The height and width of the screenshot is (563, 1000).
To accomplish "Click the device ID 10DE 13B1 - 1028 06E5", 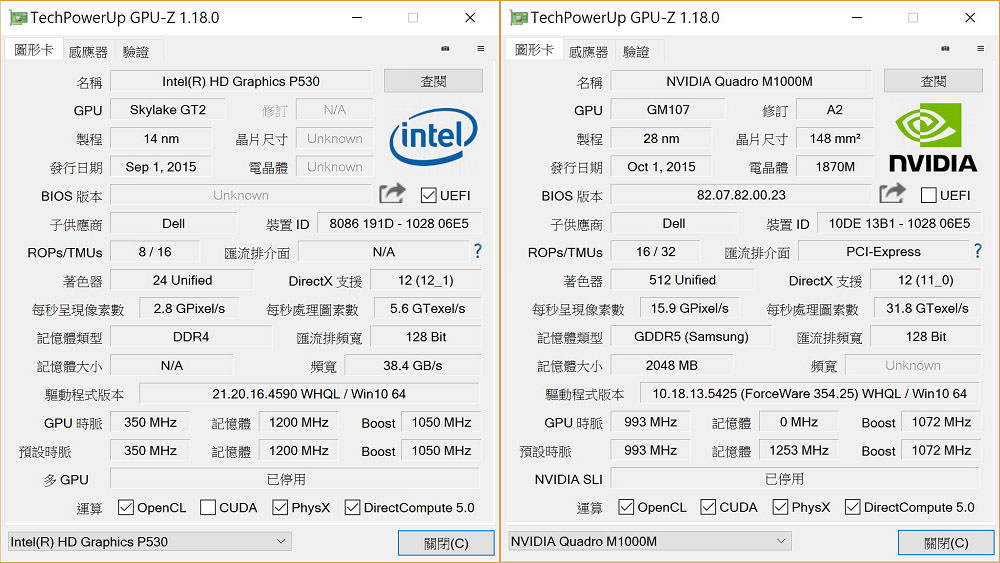I will coord(899,223).
